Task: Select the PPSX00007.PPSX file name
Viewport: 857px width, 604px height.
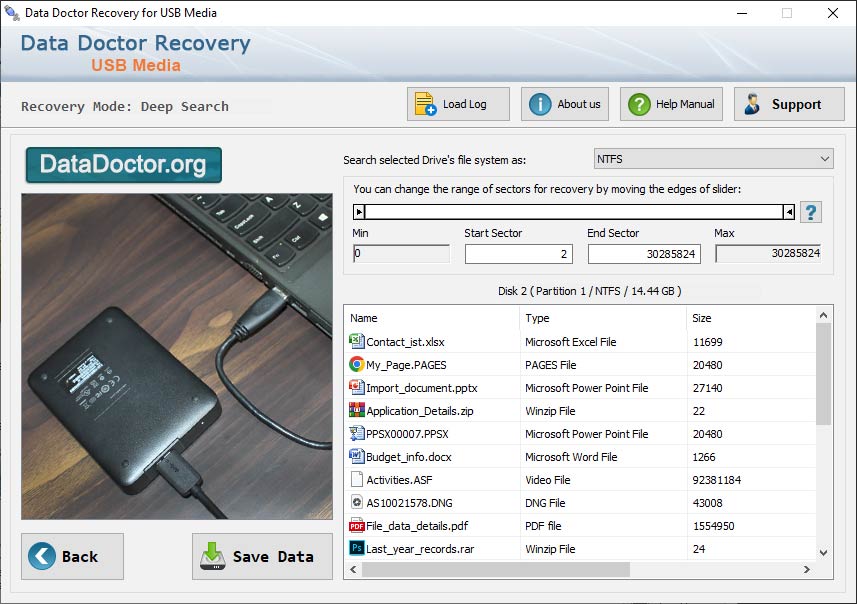Action: (407, 434)
